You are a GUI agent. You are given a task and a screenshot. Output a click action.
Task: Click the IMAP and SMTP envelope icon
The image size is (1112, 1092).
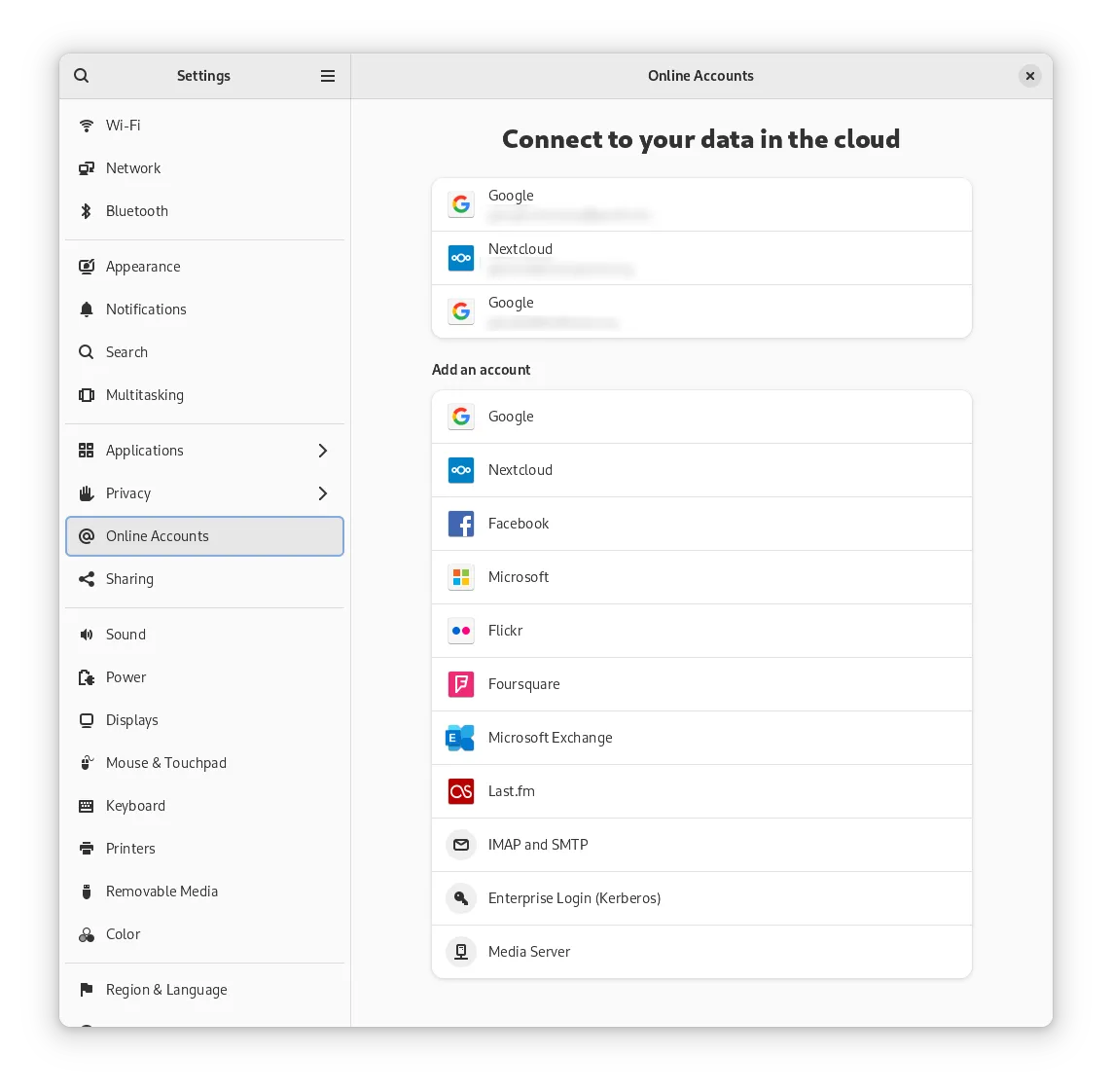pyautogui.click(x=461, y=845)
